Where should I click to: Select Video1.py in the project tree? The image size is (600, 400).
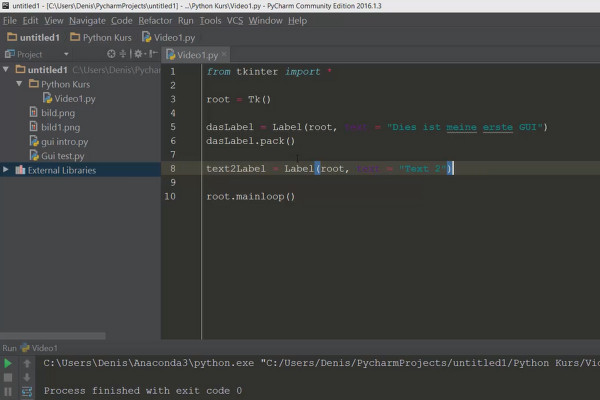pyautogui.click(x=69, y=98)
